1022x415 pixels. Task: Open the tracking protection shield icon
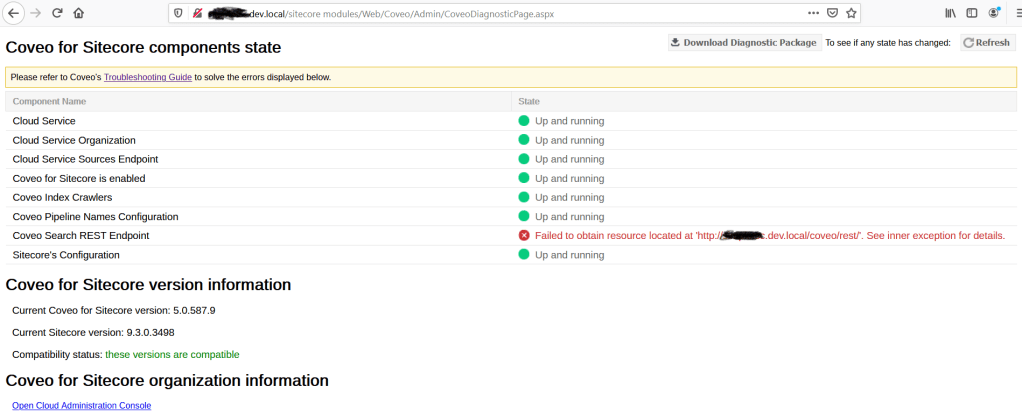coord(179,13)
